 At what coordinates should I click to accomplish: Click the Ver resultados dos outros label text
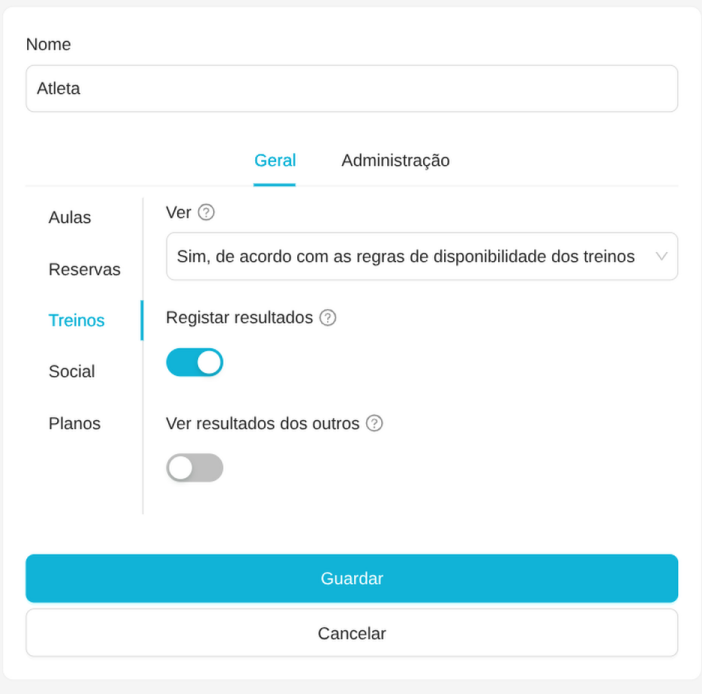pyautogui.click(x=262, y=423)
